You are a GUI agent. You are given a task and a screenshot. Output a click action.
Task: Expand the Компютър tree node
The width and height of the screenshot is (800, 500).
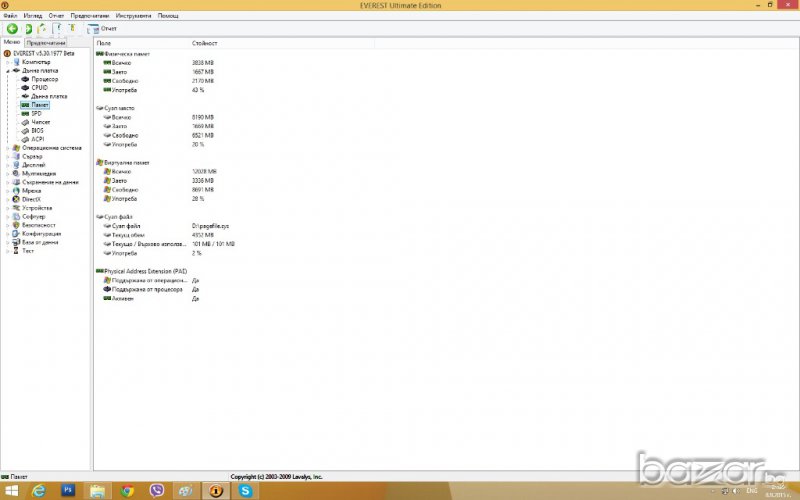(8, 62)
